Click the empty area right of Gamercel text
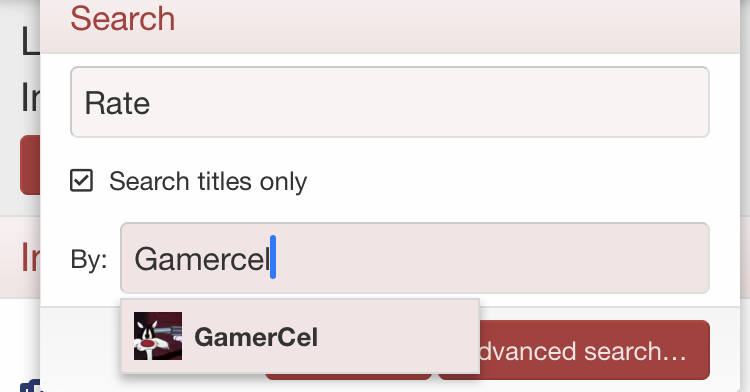Image resolution: width=750 pixels, height=392 pixels. 493,258
